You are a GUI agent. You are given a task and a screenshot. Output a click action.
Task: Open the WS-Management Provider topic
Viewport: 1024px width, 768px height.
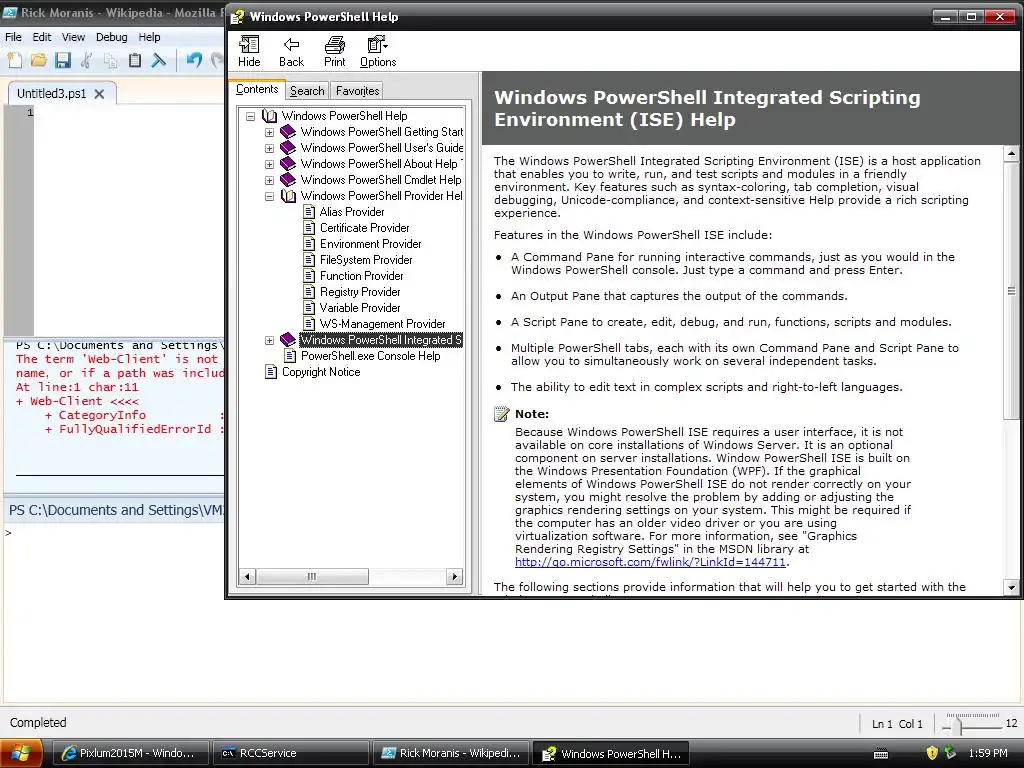pyautogui.click(x=382, y=324)
